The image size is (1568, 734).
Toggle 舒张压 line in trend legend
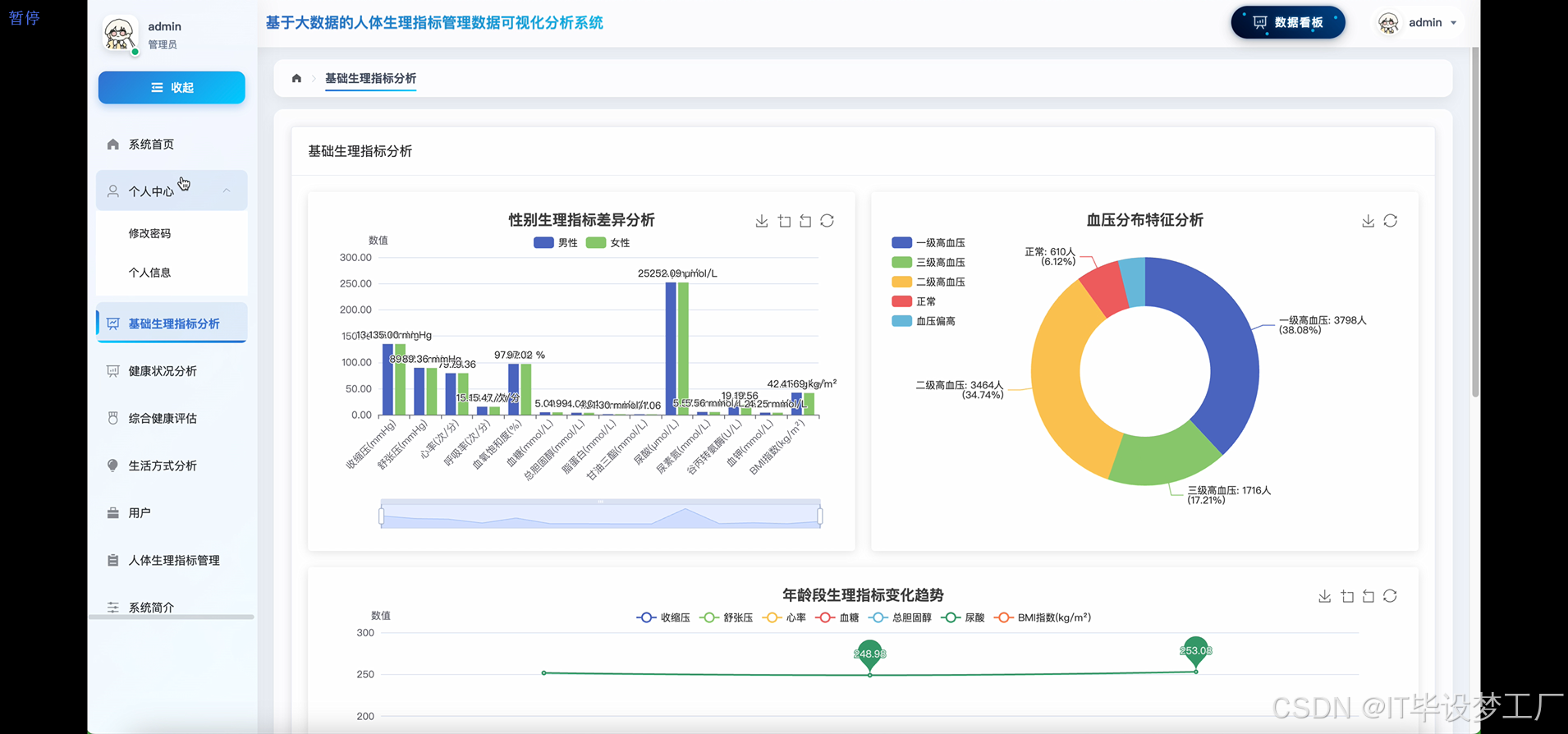(727, 617)
